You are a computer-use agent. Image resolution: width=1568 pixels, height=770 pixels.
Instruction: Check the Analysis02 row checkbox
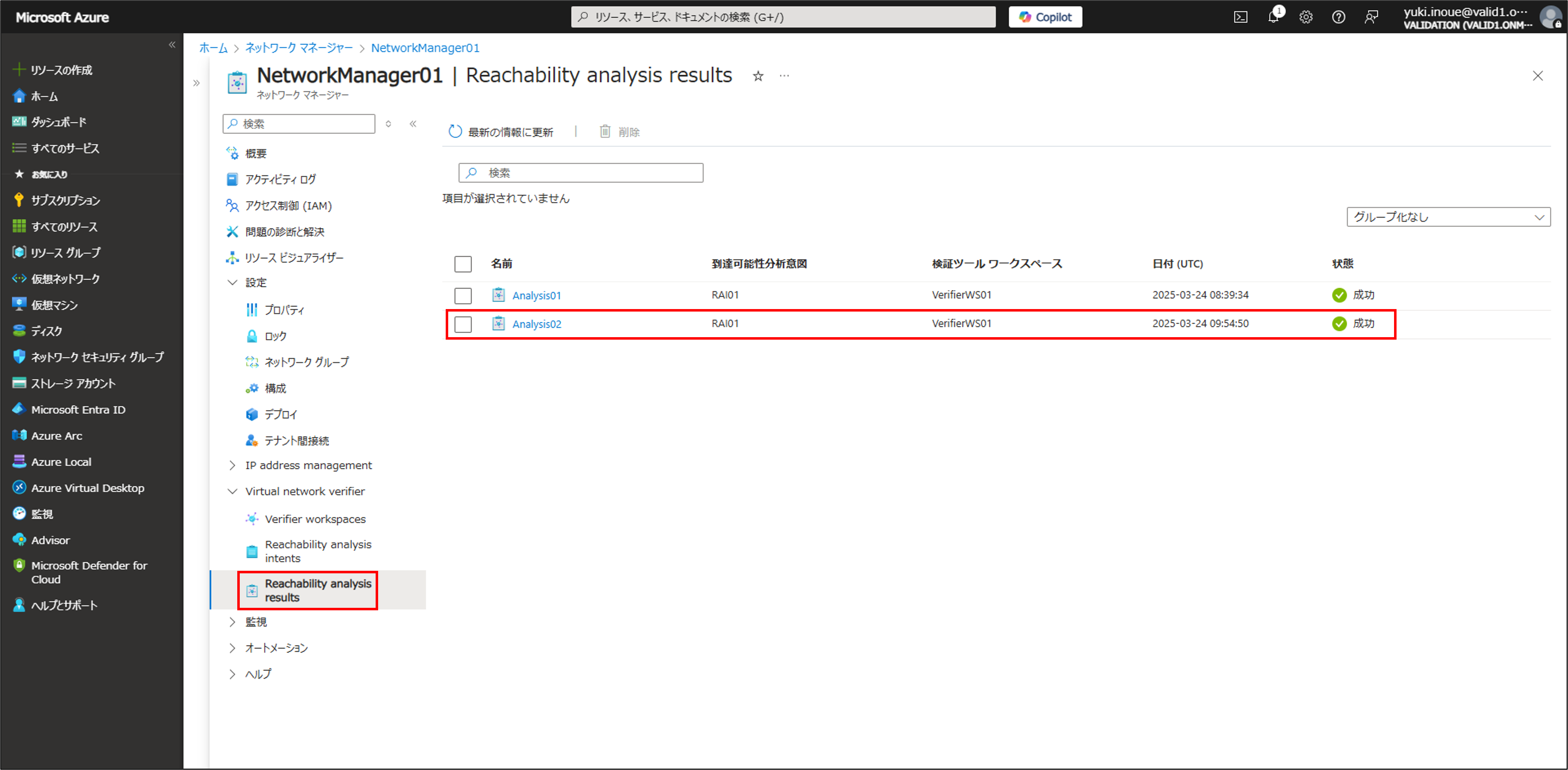coord(462,324)
